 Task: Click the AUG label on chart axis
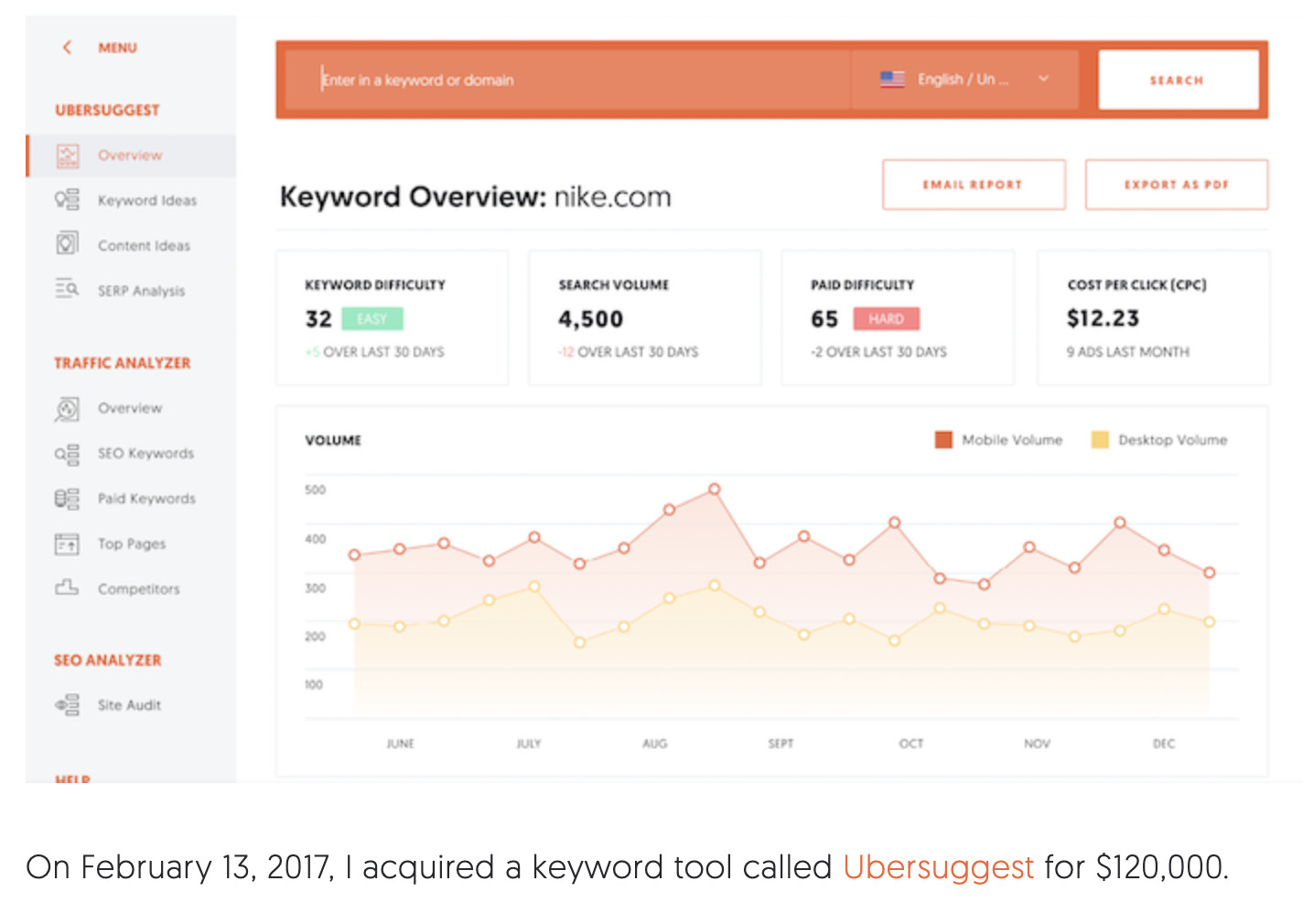(x=655, y=744)
